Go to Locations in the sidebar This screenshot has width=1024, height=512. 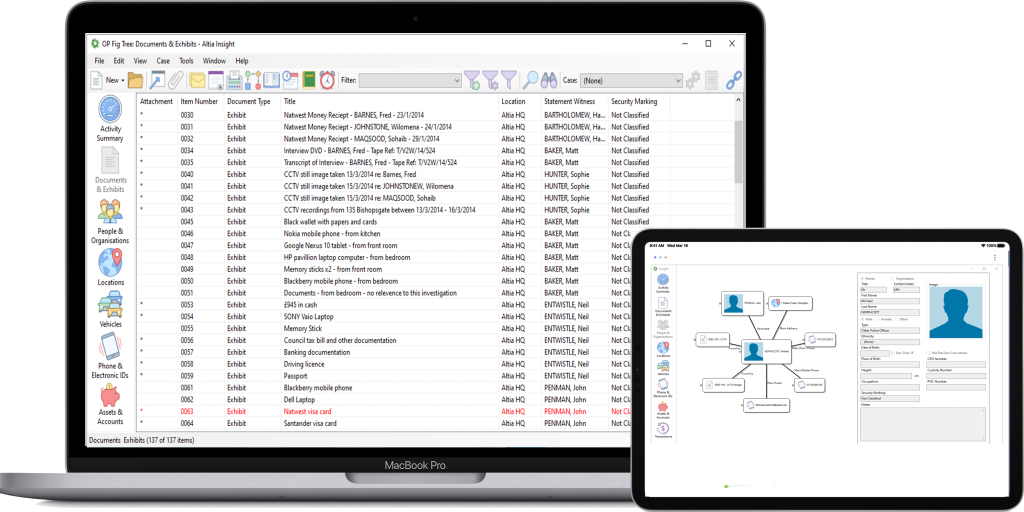[x=110, y=268]
